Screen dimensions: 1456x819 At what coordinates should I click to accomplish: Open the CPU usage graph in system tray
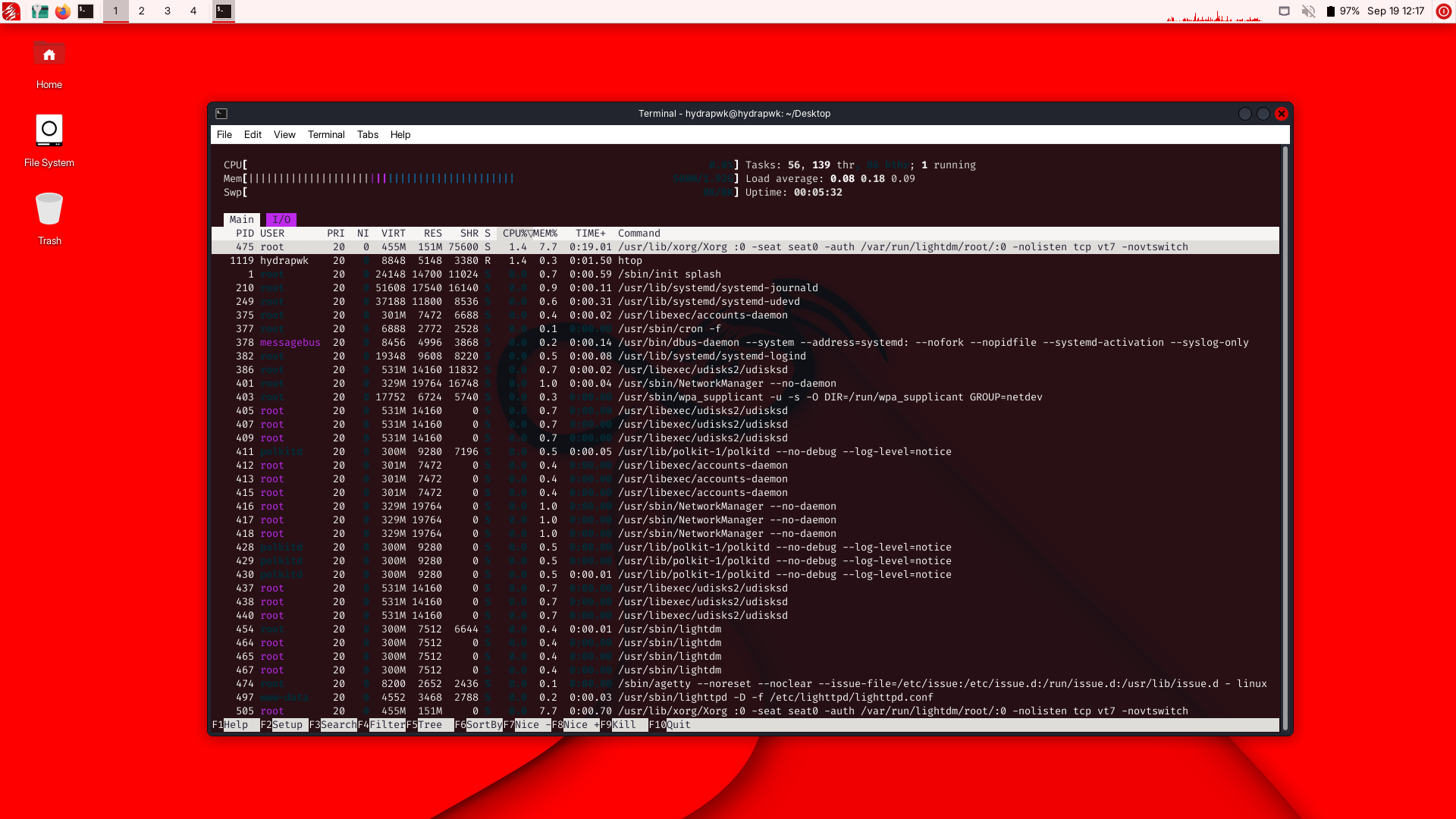[1213, 12]
